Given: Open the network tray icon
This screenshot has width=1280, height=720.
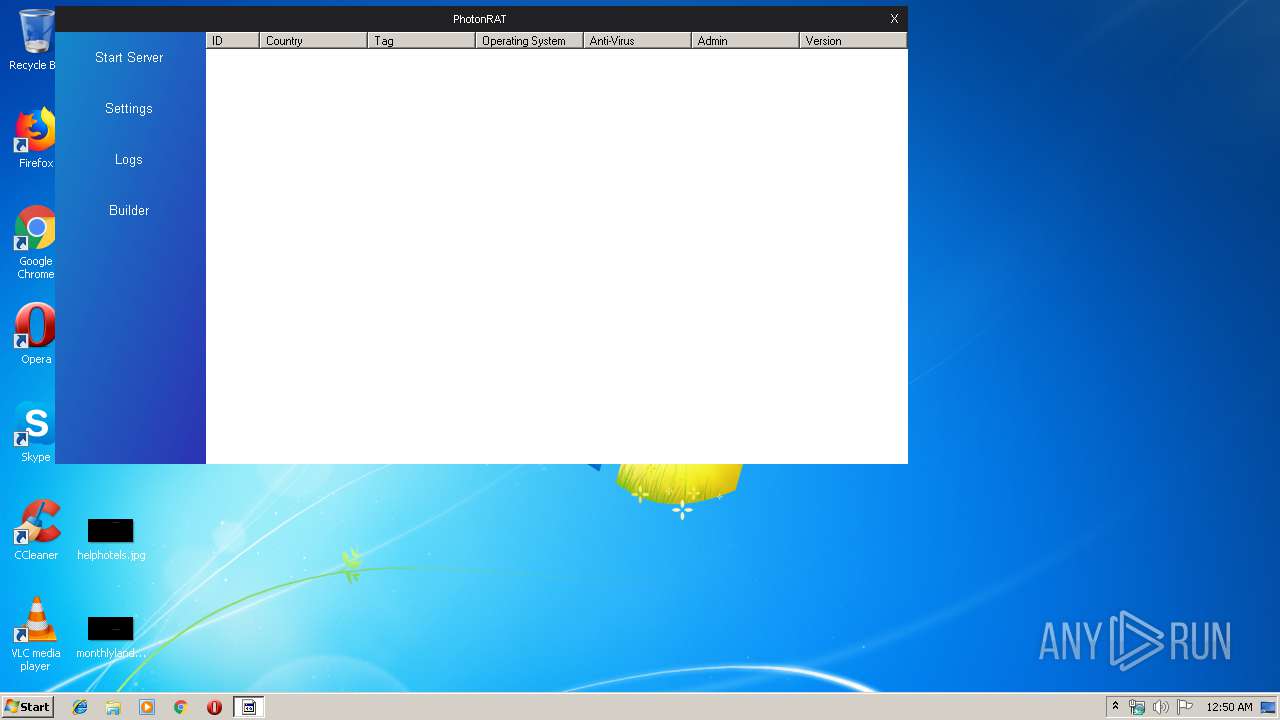Looking at the screenshot, I should coord(1137,707).
